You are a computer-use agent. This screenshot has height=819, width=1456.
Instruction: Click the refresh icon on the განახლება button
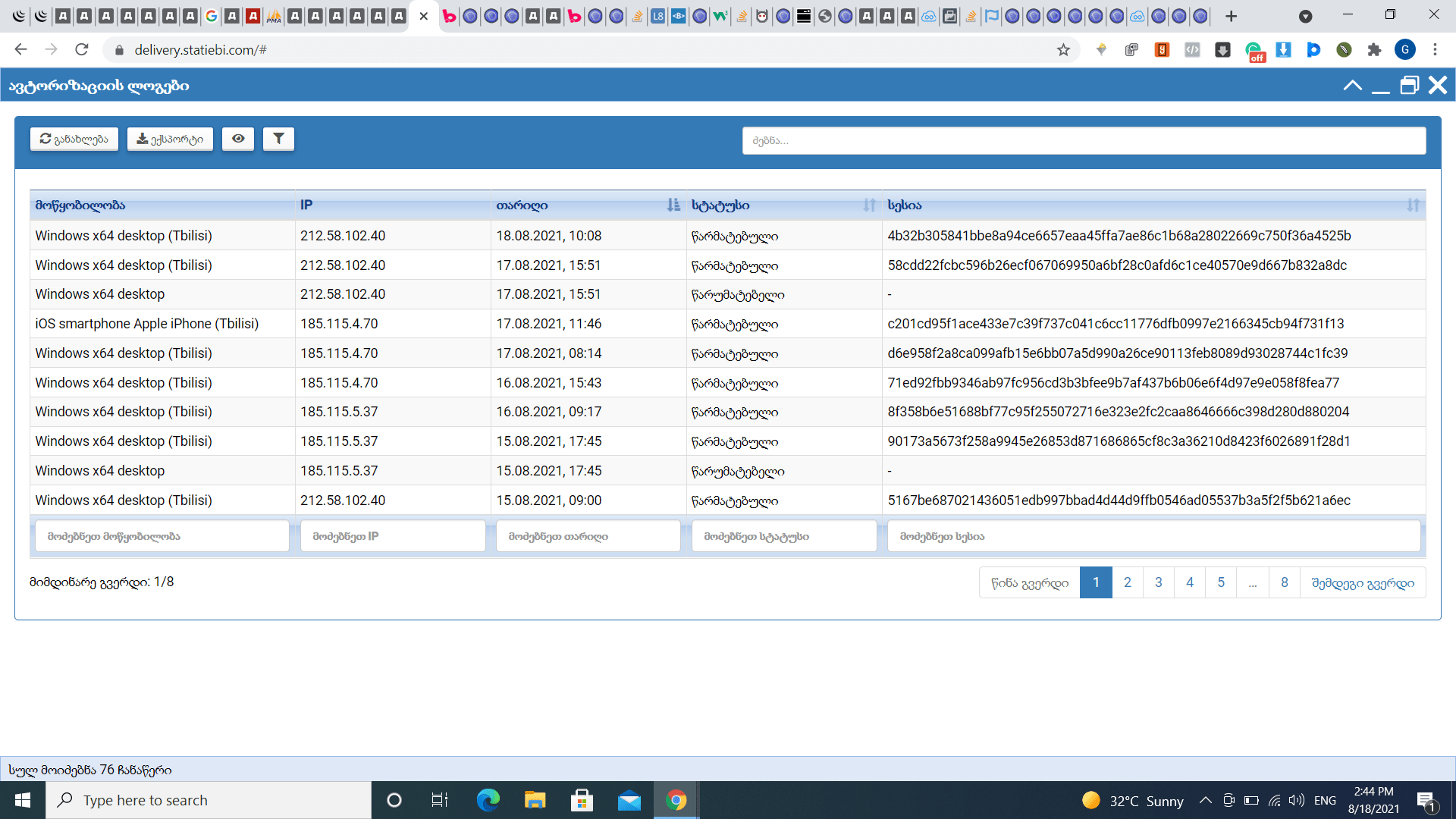pyautogui.click(x=44, y=139)
